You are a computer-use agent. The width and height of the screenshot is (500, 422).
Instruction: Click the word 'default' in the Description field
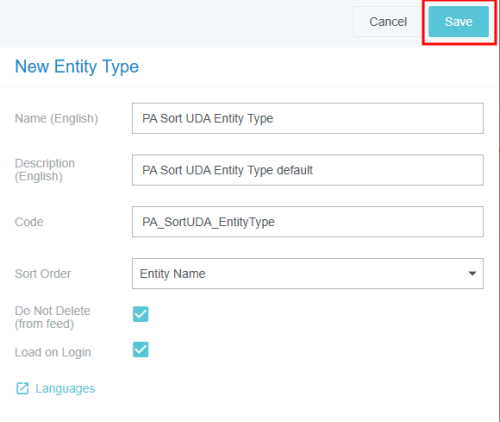[x=295, y=170]
